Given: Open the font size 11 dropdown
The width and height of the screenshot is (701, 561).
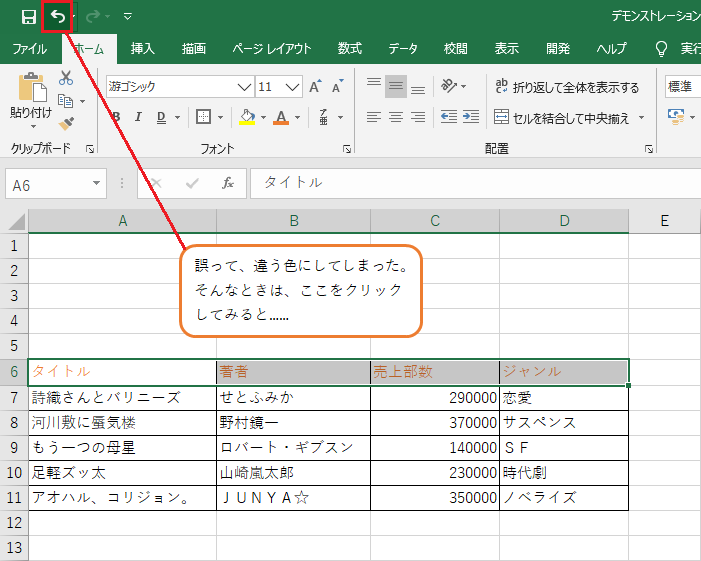Looking at the screenshot, I should pyautogui.click(x=292, y=87).
